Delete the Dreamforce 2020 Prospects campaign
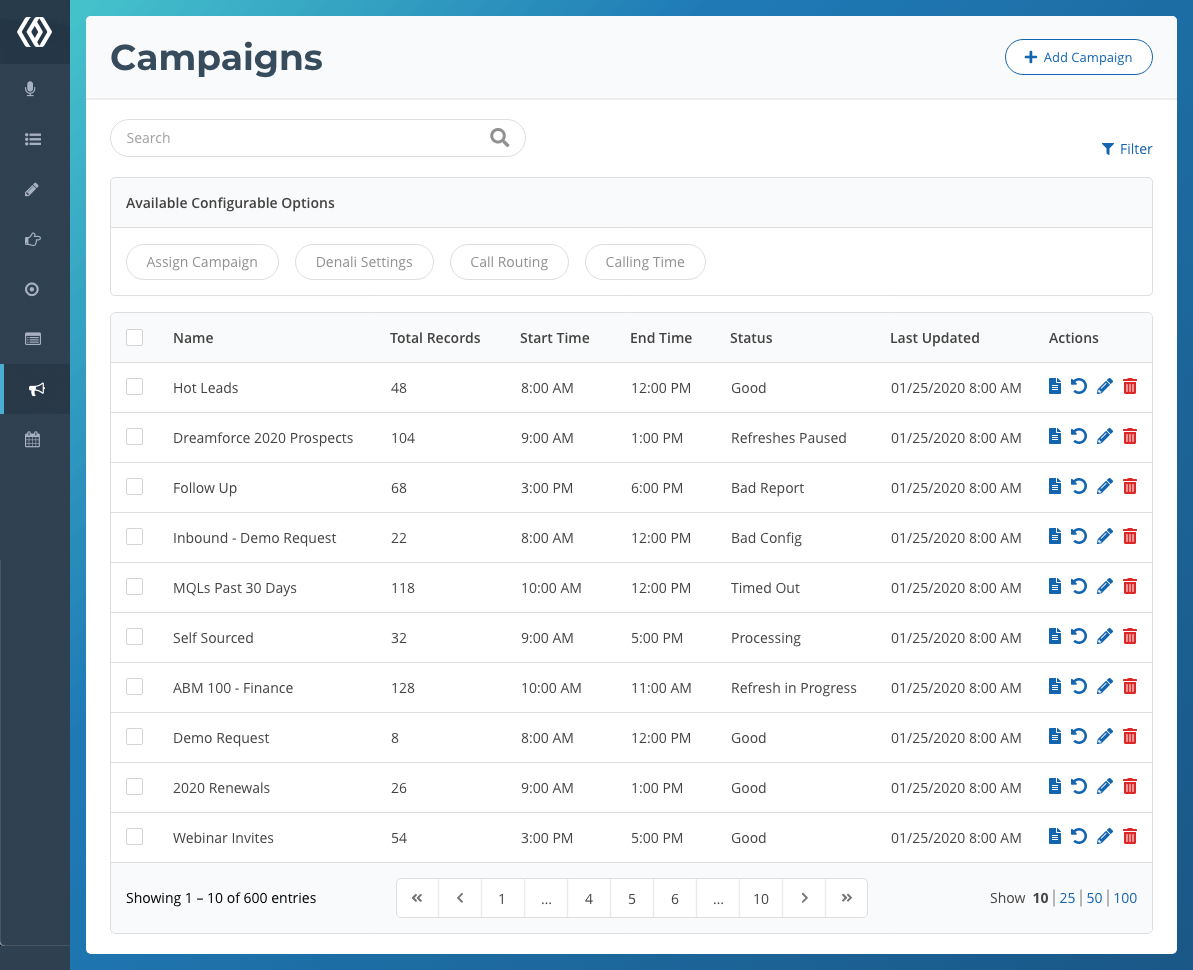 click(x=1130, y=437)
